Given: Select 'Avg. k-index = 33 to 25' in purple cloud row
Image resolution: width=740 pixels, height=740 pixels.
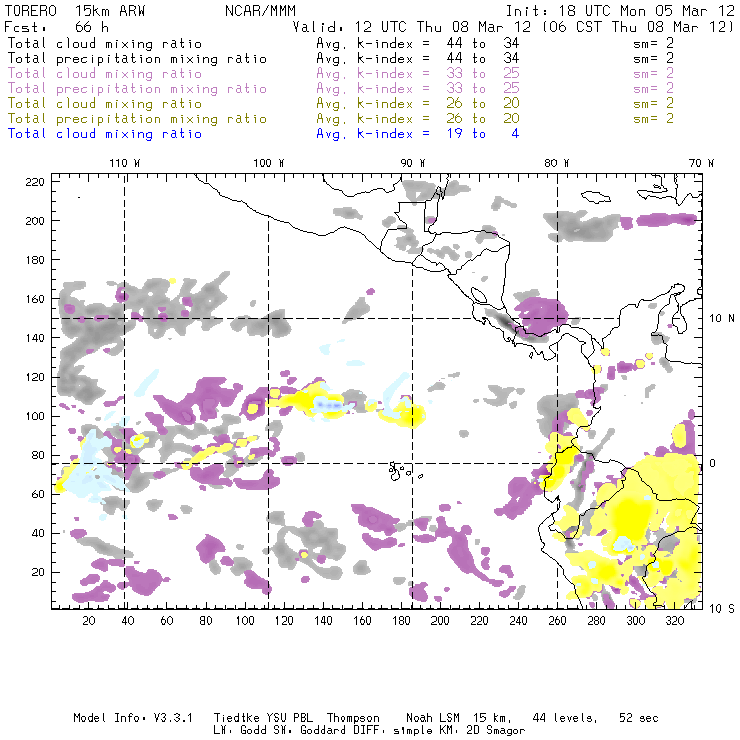Looking at the screenshot, I should (x=418, y=74).
